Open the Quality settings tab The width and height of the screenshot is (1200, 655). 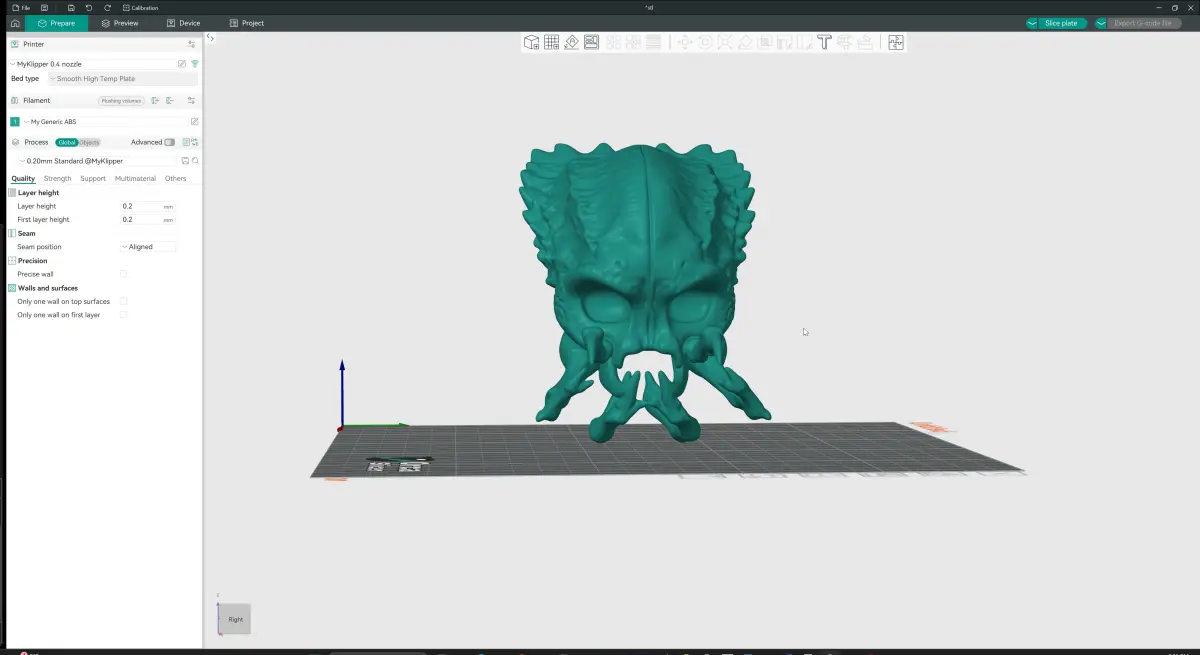click(23, 179)
